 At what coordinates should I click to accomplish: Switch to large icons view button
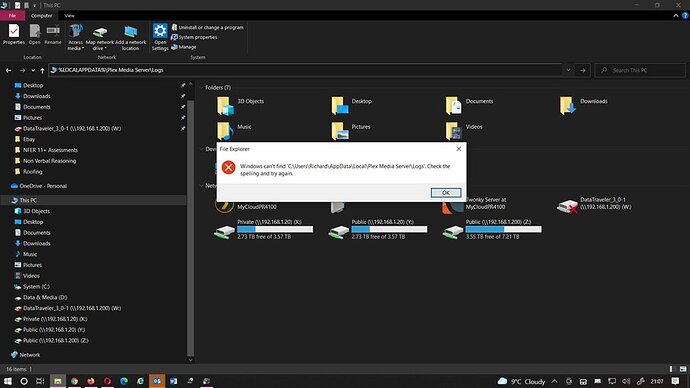click(x=683, y=369)
